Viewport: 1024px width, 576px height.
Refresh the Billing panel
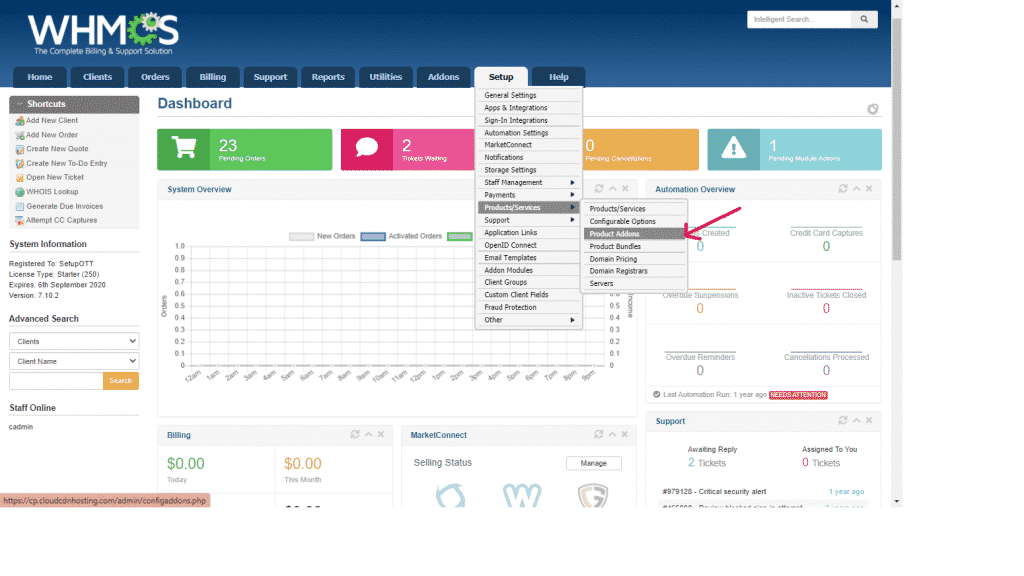pos(355,434)
